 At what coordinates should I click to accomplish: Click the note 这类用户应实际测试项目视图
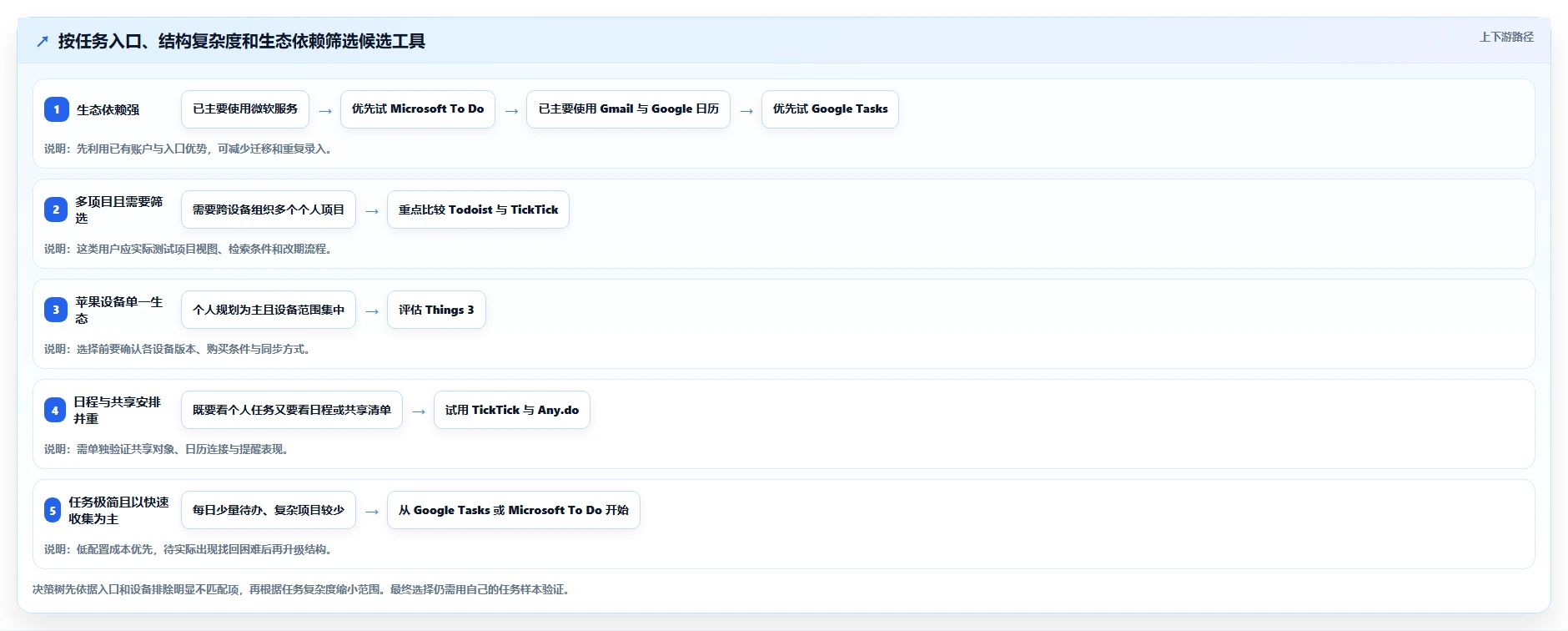(x=190, y=249)
